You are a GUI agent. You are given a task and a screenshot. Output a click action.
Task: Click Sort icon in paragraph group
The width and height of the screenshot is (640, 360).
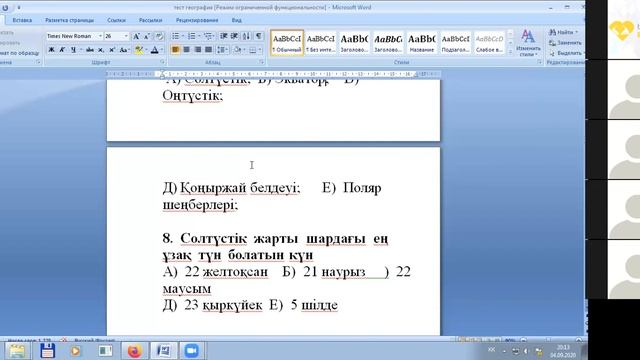tap(246, 36)
